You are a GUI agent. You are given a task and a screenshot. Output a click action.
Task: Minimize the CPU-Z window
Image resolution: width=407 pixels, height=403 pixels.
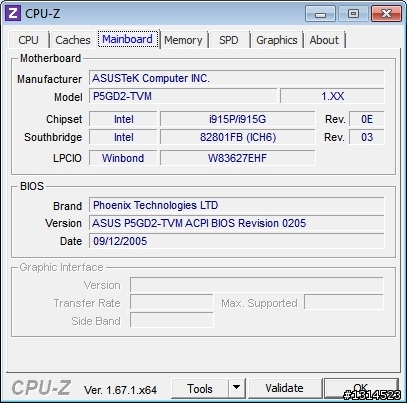click(320, 14)
